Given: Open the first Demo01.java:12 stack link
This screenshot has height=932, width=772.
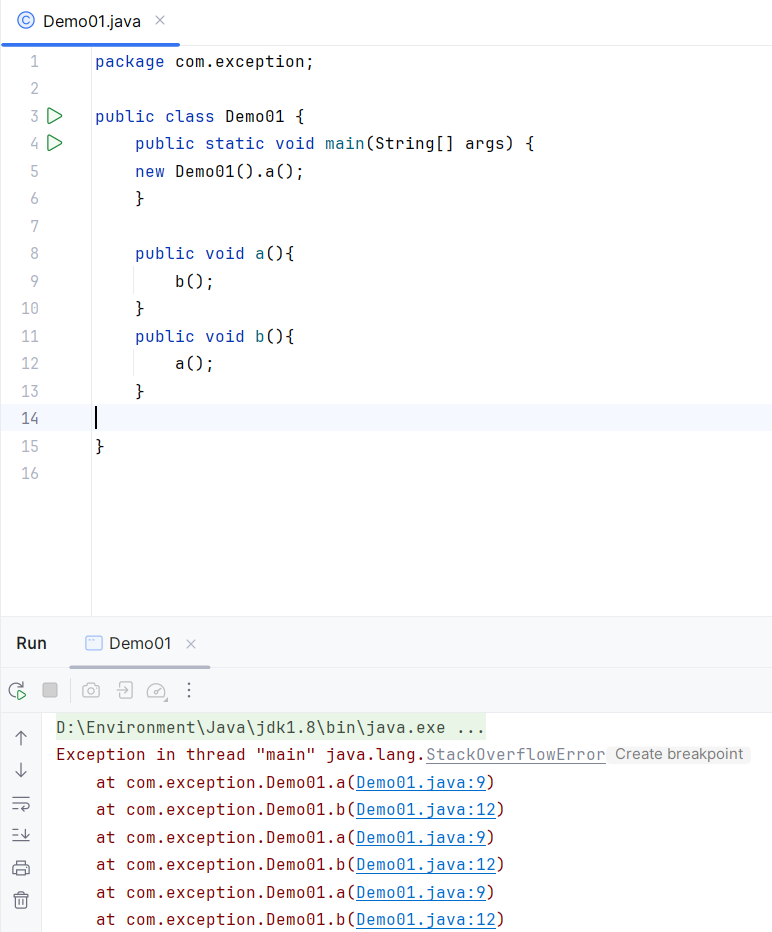Looking at the screenshot, I should tap(426, 810).
